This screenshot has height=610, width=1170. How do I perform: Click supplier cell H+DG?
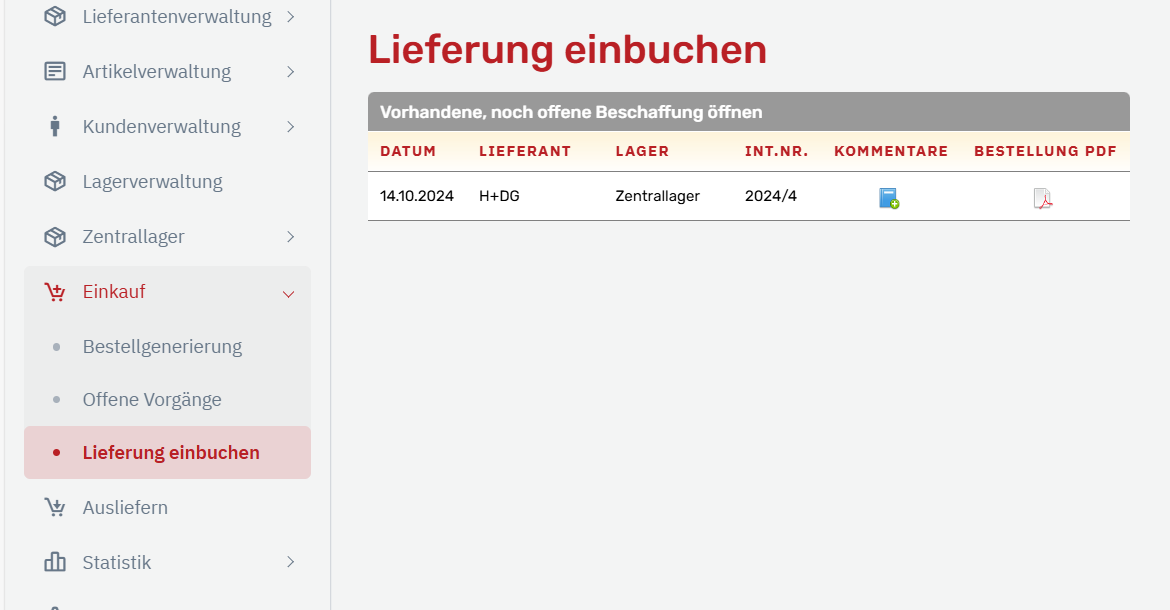point(499,196)
